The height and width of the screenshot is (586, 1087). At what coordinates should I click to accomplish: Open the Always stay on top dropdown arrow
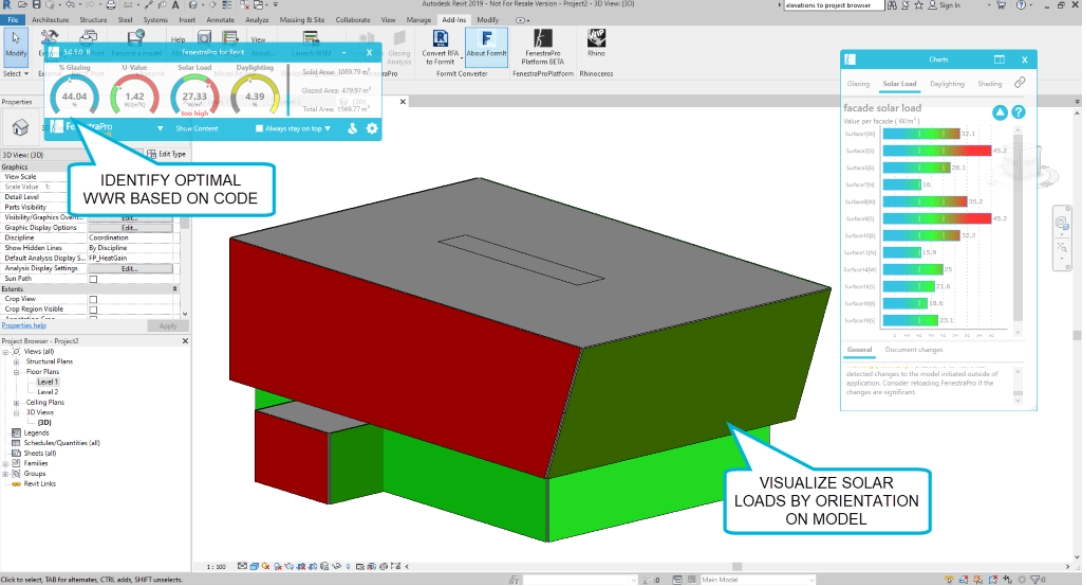[x=327, y=128]
